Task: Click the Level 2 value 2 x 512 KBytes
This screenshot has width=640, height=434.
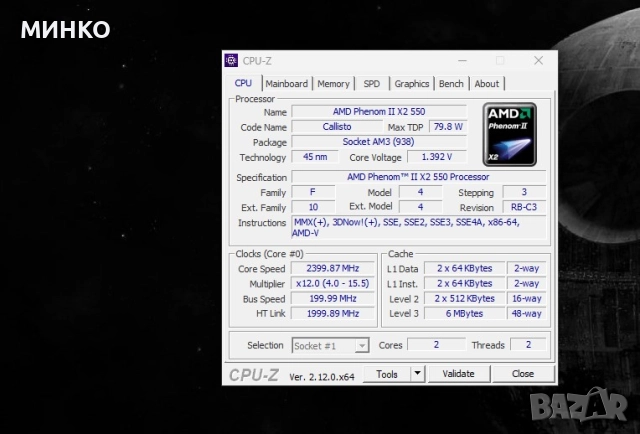Action: click(x=464, y=298)
